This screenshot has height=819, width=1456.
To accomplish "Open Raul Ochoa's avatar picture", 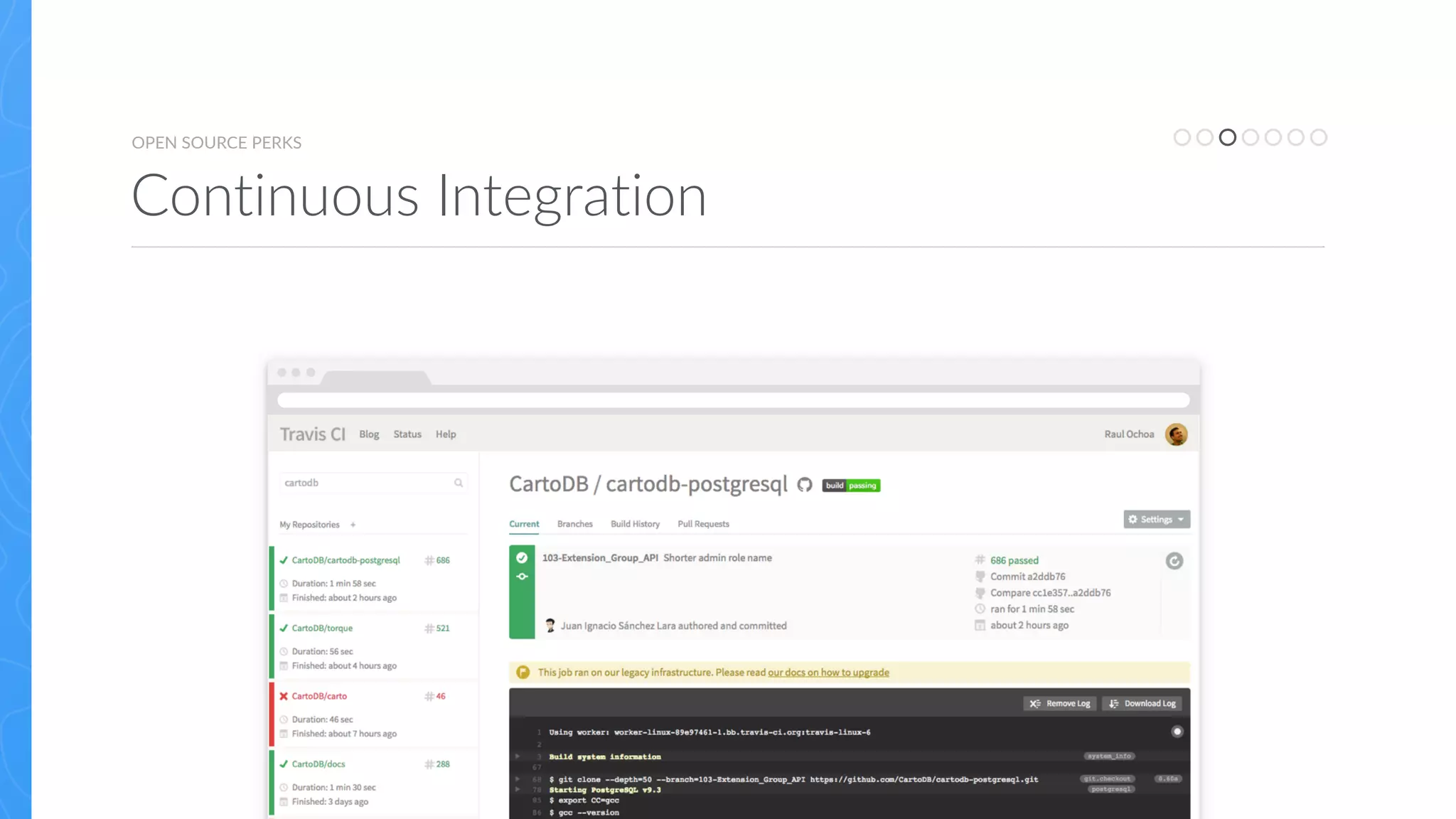I will point(1176,434).
